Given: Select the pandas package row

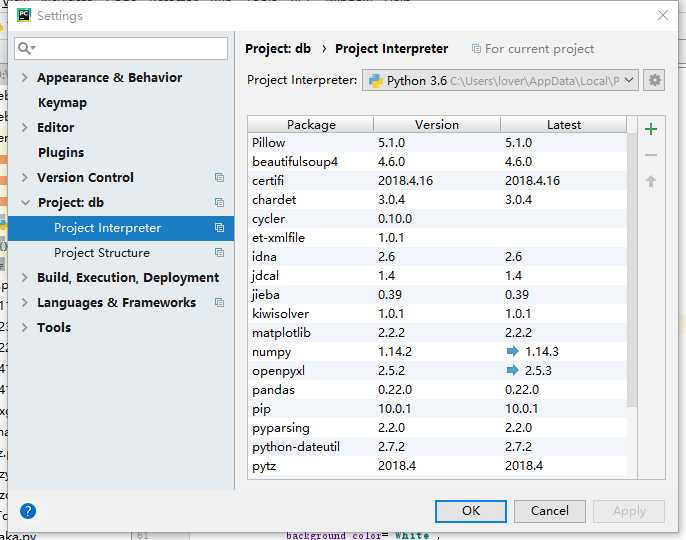Looking at the screenshot, I should pyautogui.click(x=437, y=389).
